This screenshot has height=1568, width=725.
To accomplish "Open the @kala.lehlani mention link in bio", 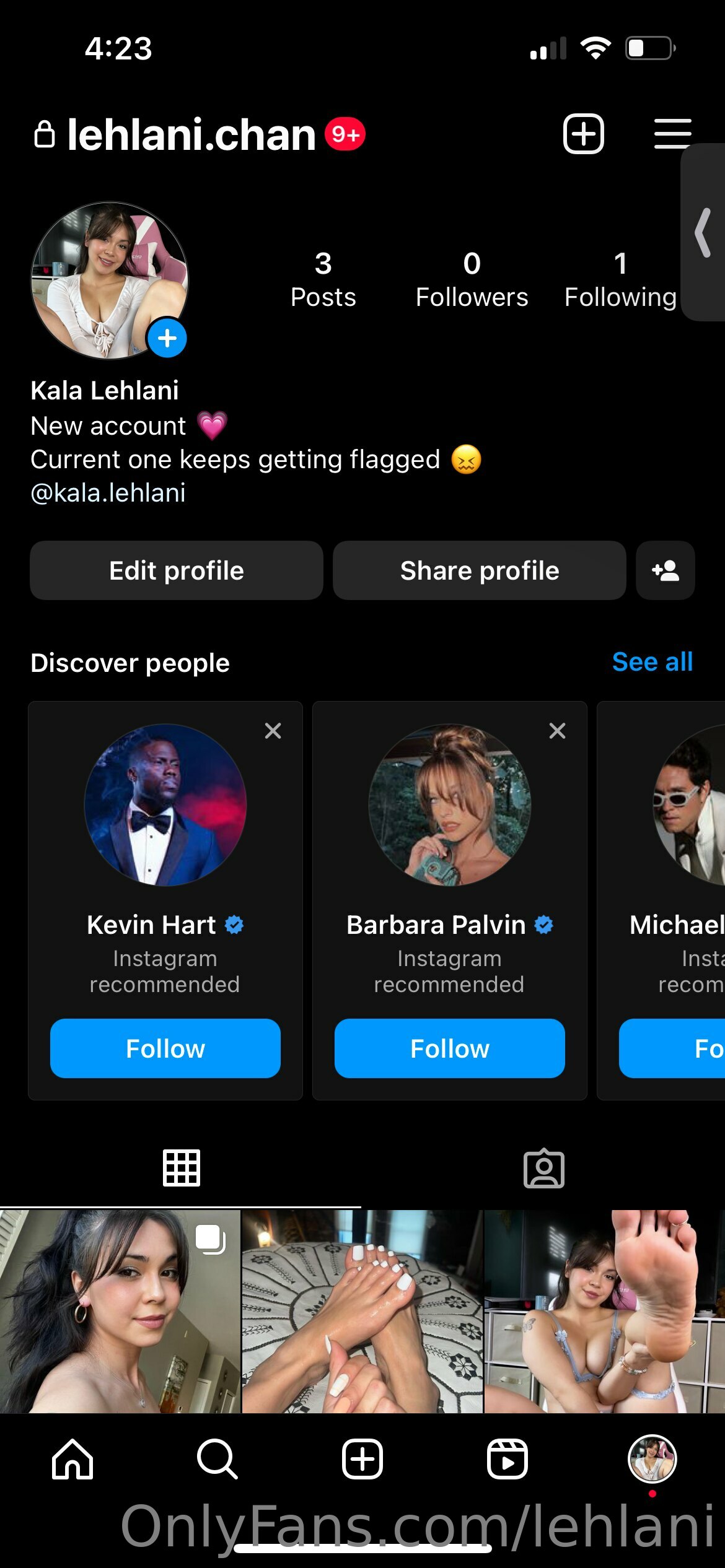I will click(x=108, y=493).
